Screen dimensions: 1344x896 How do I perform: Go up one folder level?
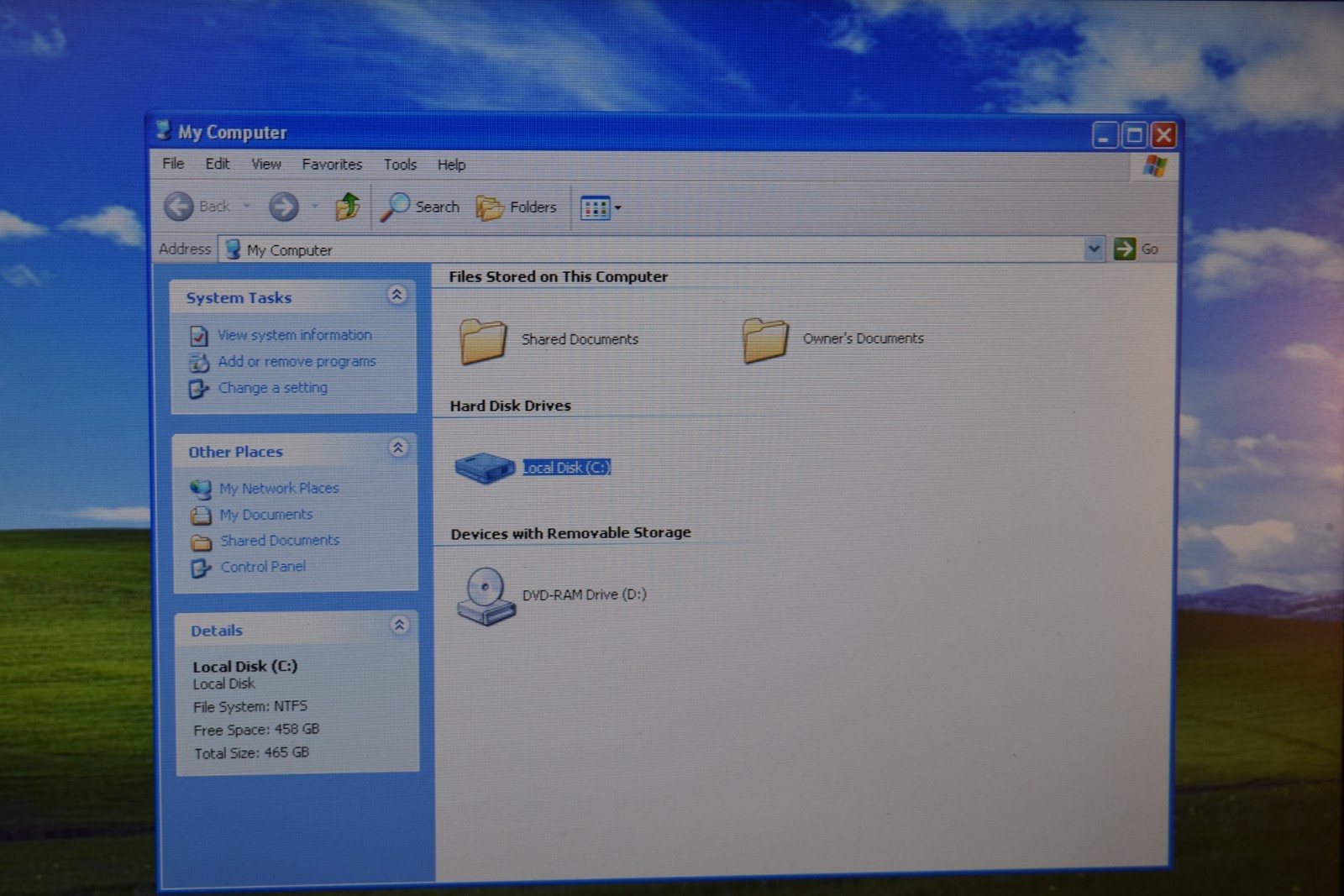[348, 207]
